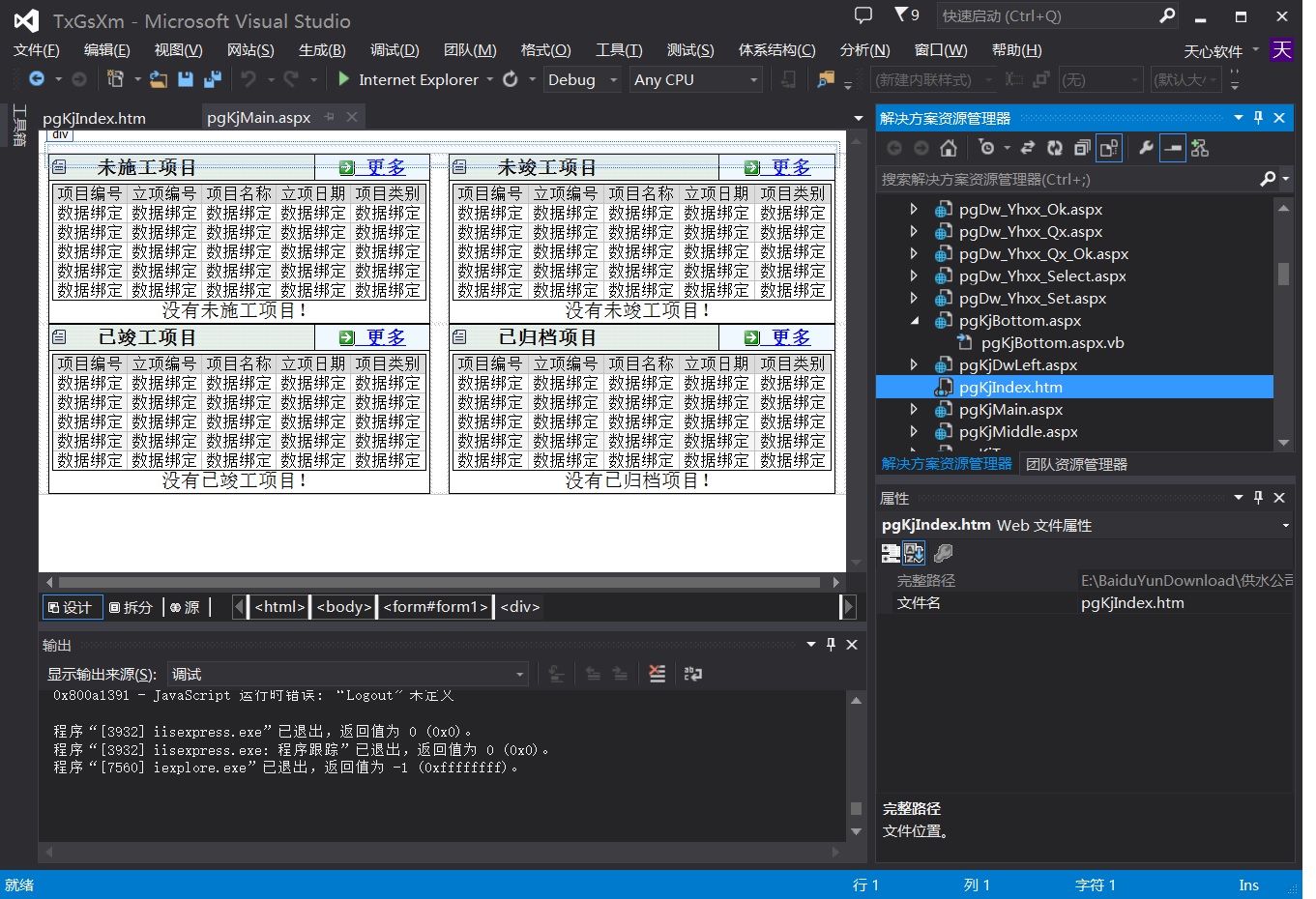Click 更多 link beside 未施工项目

(x=386, y=167)
